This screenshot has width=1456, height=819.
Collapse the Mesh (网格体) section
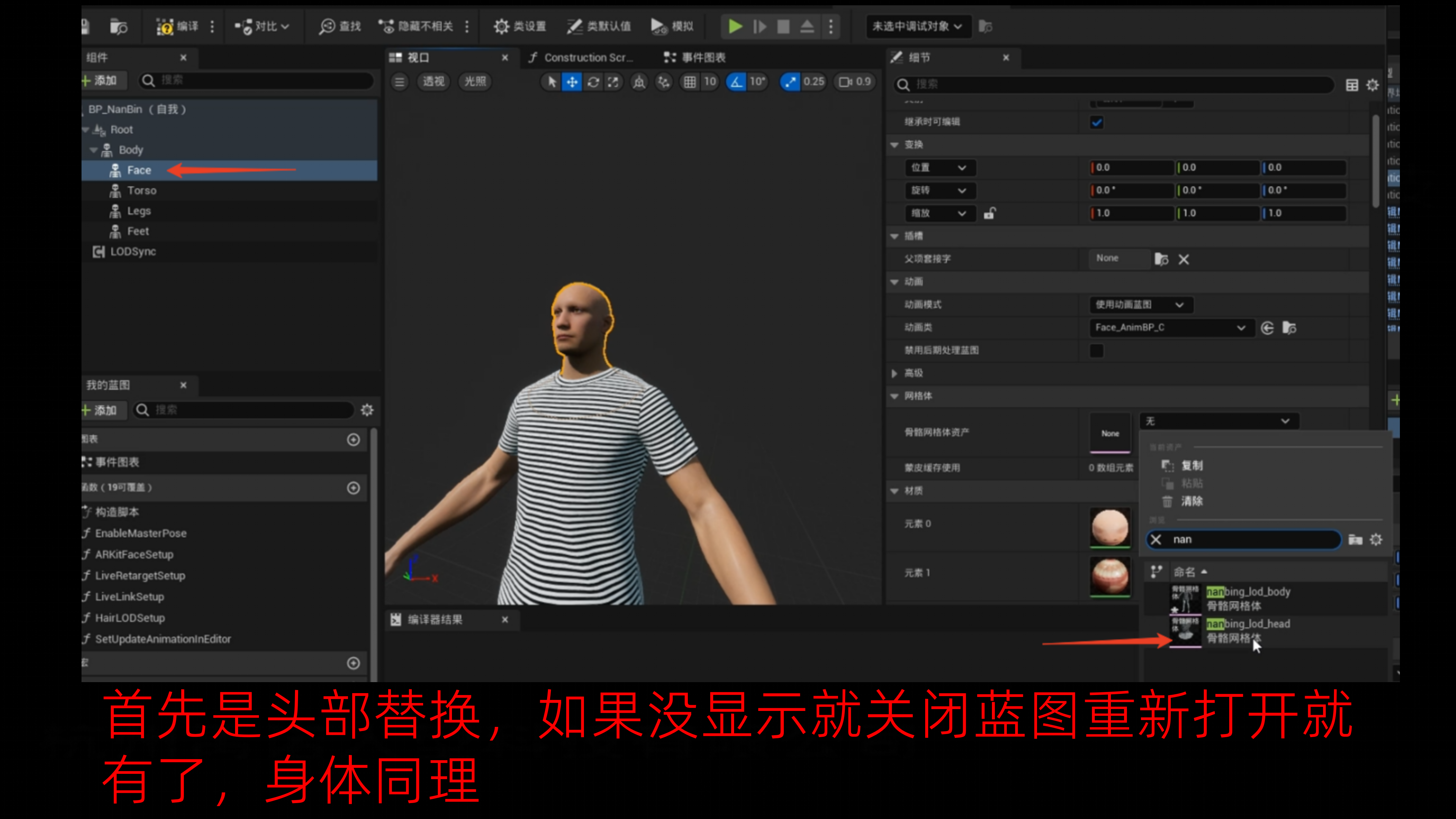[x=895, y=396]
